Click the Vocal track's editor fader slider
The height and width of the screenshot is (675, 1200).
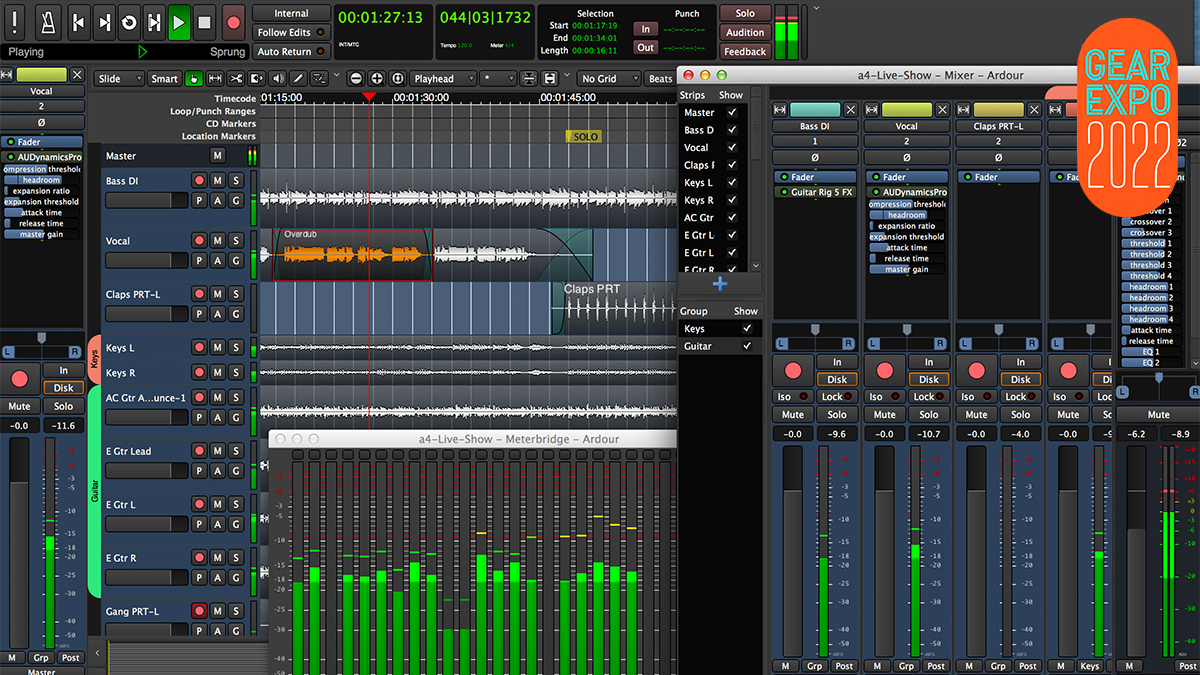coord(146,260)
